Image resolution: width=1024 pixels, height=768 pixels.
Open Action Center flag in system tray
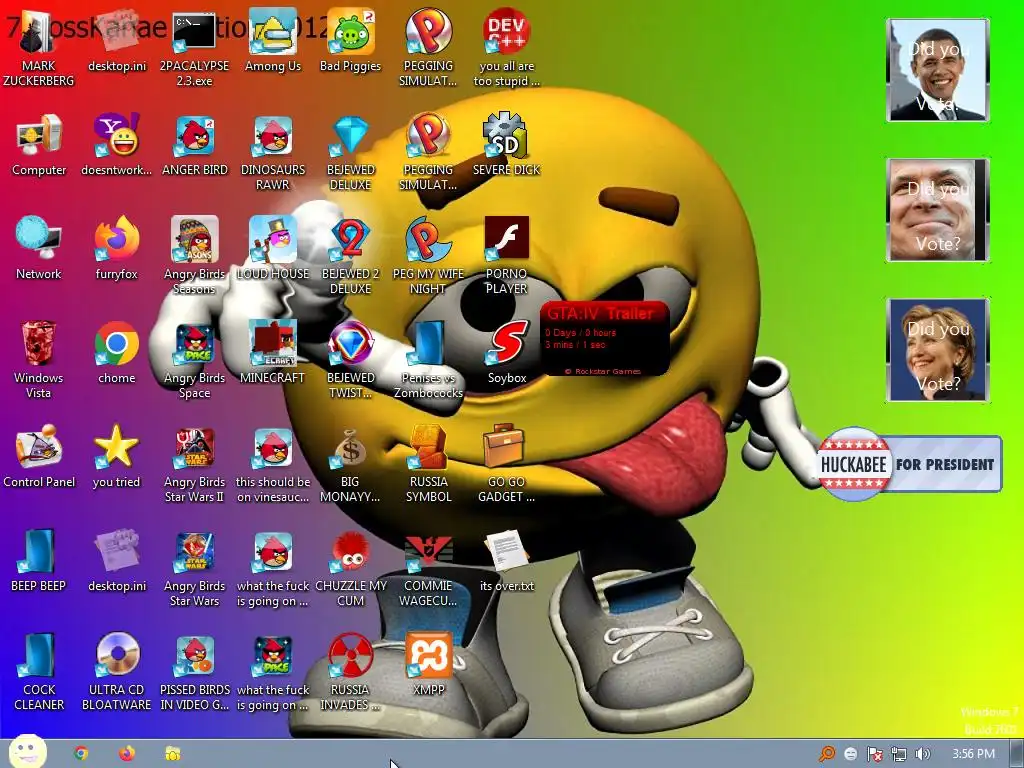874,754
